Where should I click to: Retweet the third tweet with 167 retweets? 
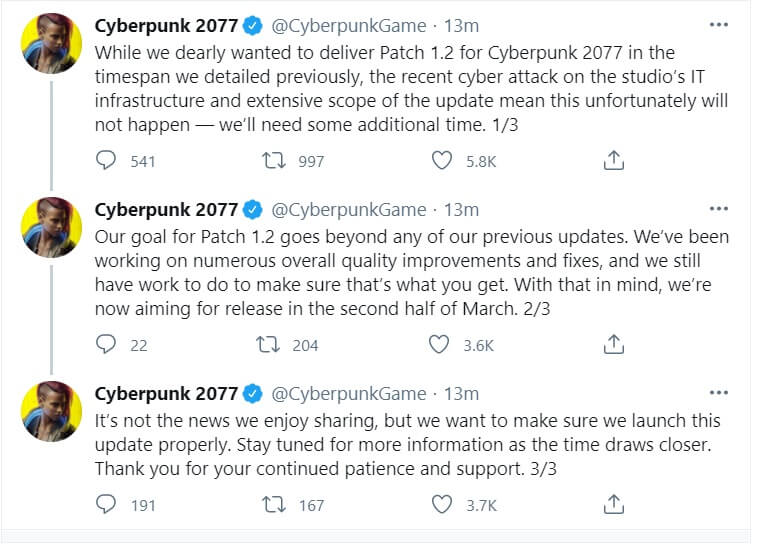(270, 505)
